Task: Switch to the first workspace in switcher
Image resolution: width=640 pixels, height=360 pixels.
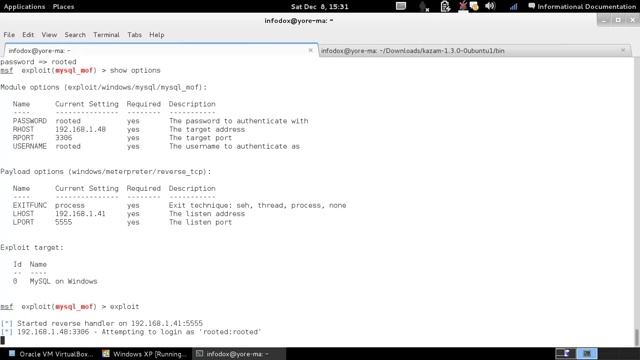Action: 566,353
